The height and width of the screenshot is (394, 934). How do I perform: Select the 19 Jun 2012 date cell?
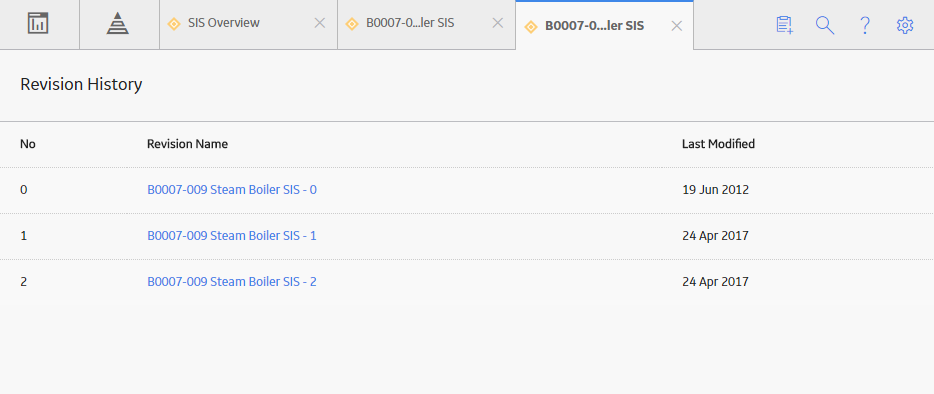[715, 190]
